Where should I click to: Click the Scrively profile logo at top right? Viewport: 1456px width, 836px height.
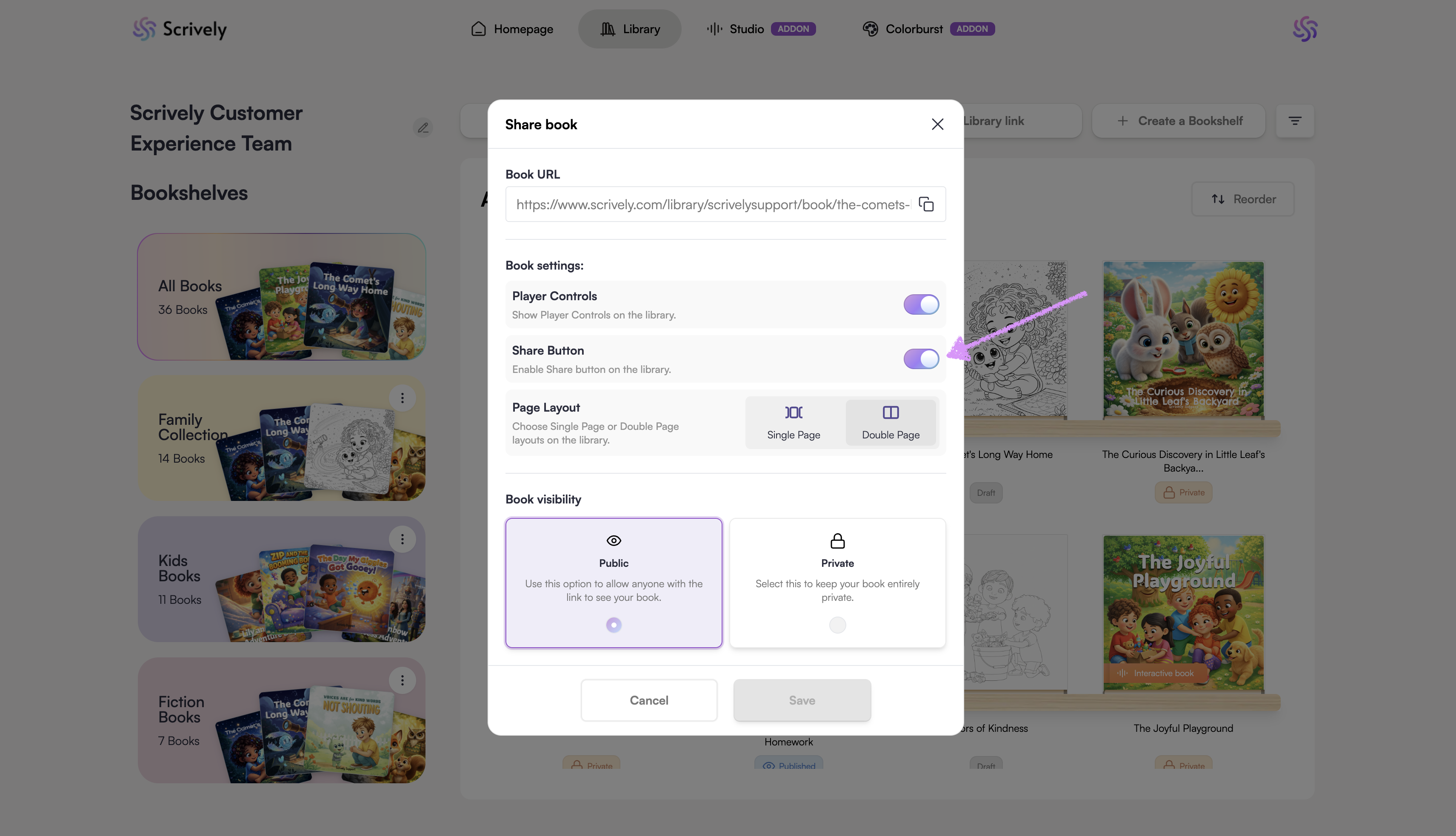(1305, 29)
